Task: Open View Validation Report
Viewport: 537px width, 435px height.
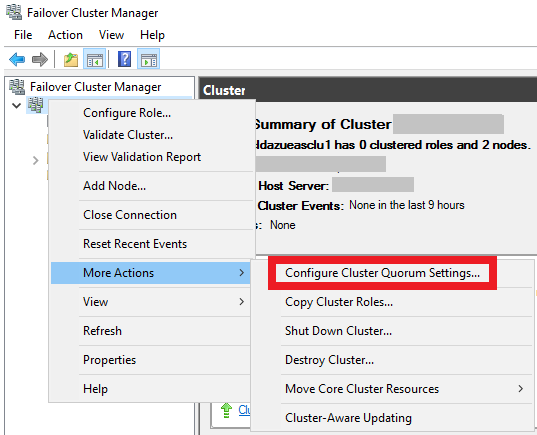Action: [x=151, y=157]
